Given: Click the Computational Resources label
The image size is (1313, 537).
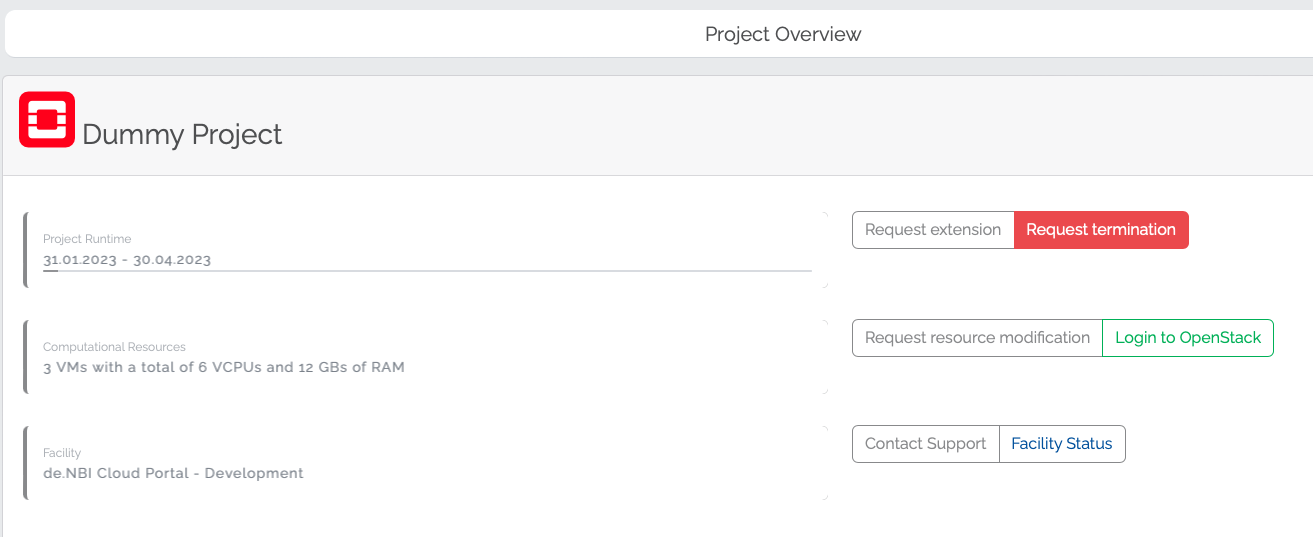Looking at the screenshot, I should pos(114,347).
